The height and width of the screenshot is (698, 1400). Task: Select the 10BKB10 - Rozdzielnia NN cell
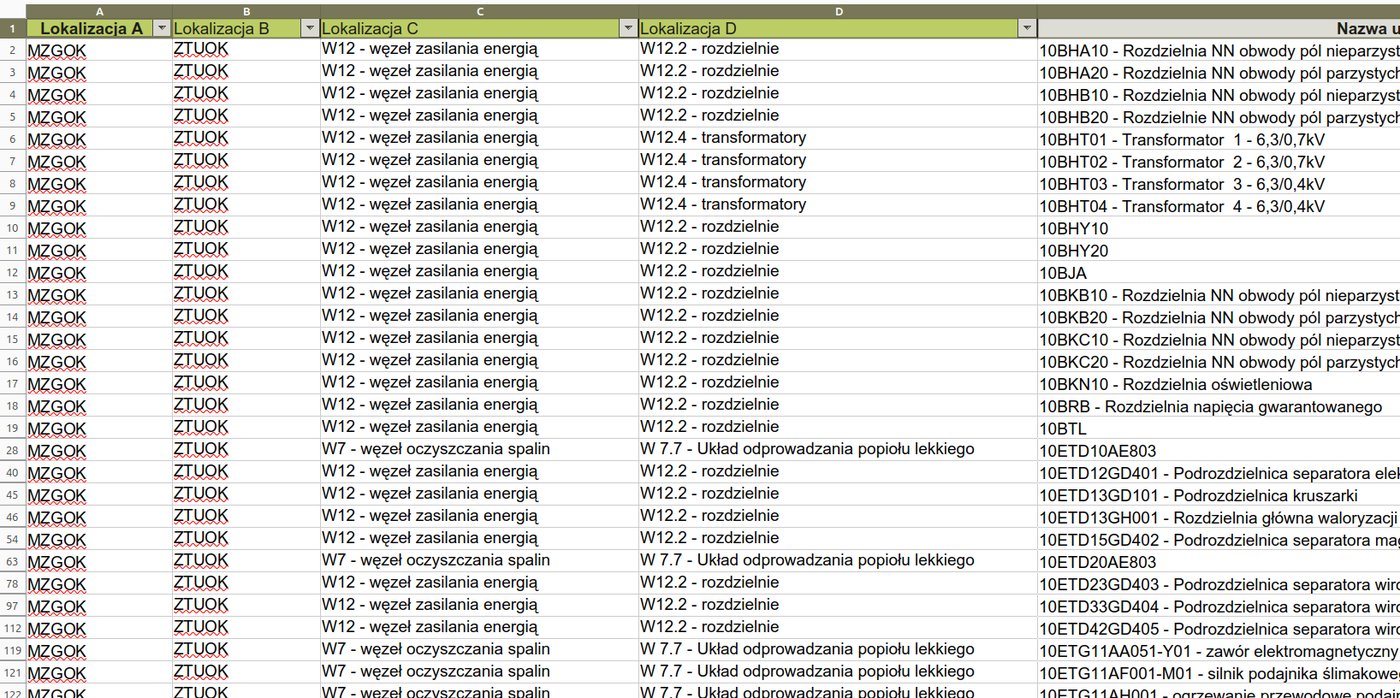(1218, 294)
